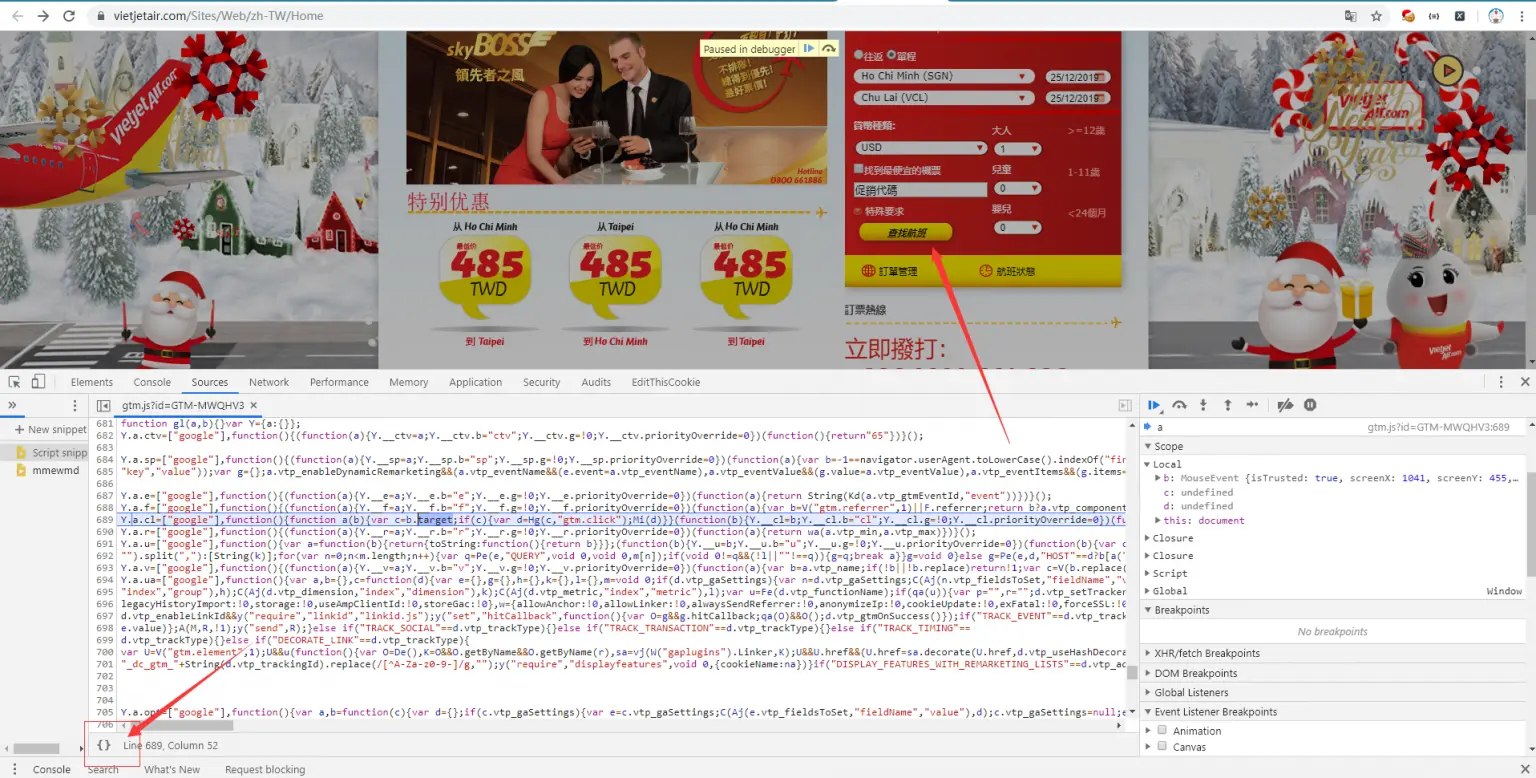Collapse the Local scope tree
Image resolution: width=1536 pixels, height=778 pixels.
(1149, 464)
